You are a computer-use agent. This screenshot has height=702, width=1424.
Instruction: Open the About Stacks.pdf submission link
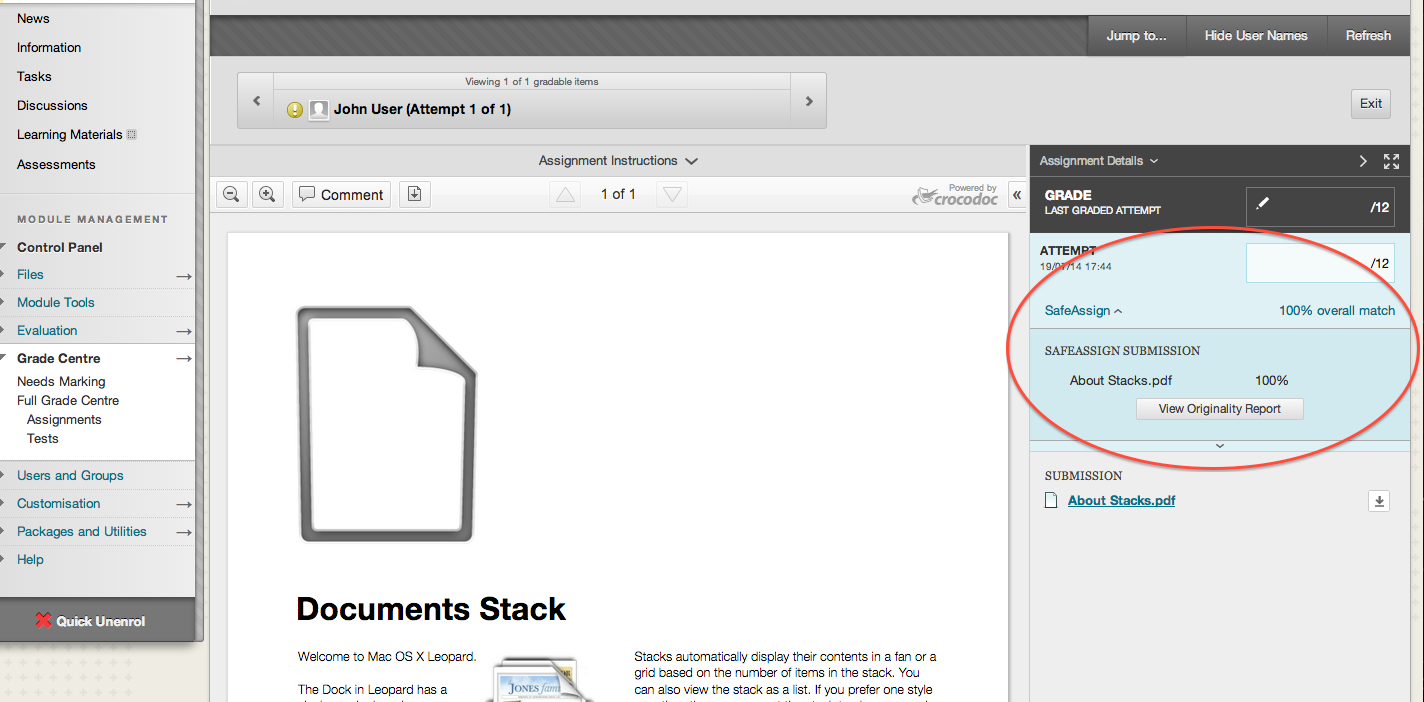tap(1121, 500)
